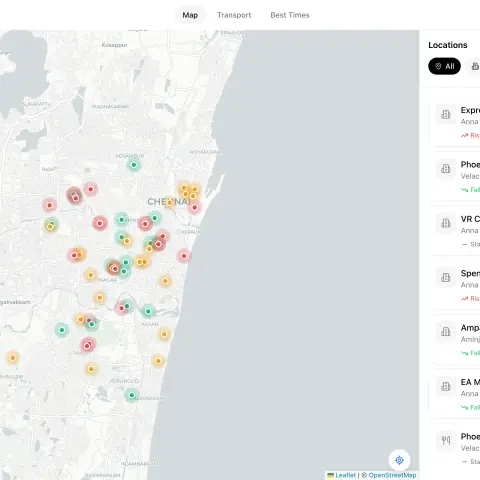Open the Transport tab
Screen dimensions: 480x480
(x=234, y=15)
